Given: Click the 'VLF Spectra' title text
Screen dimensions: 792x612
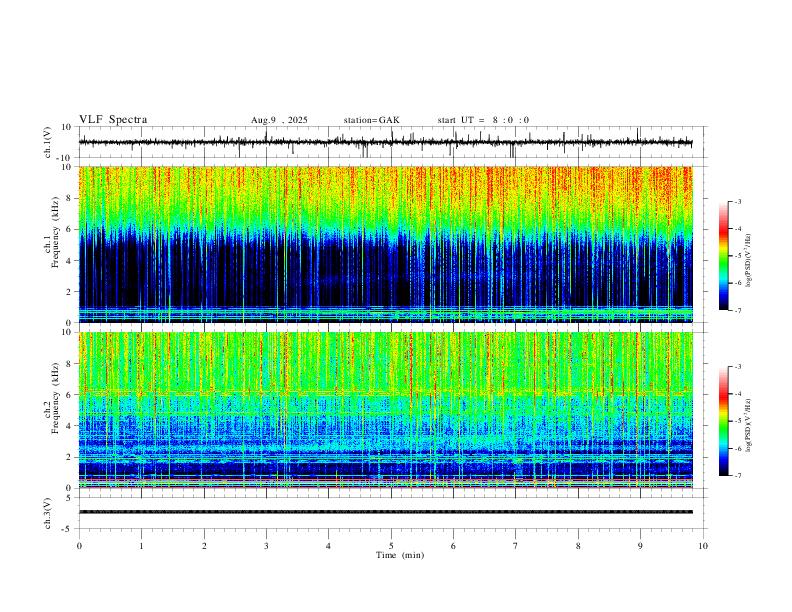Looking at the screenshot, I should (x=113, y=120).
